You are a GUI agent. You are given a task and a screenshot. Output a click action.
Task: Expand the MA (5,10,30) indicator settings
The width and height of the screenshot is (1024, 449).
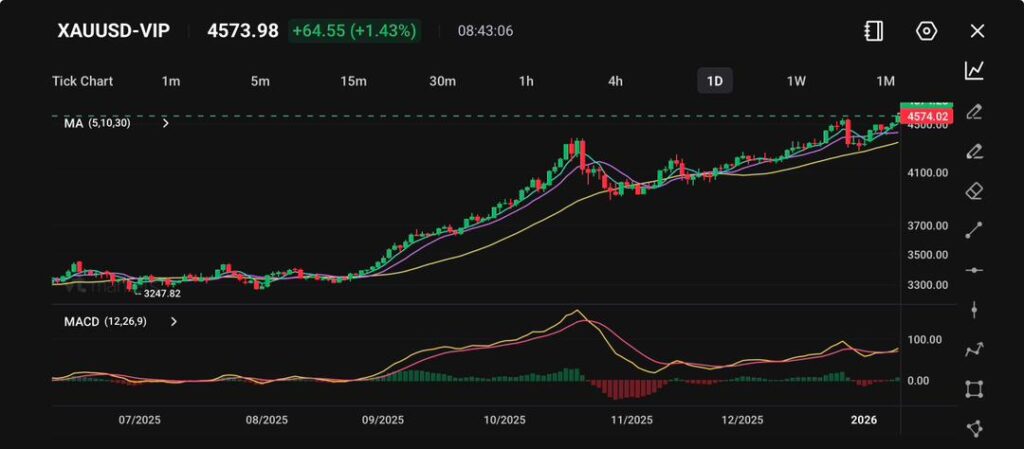click(166, 124)
